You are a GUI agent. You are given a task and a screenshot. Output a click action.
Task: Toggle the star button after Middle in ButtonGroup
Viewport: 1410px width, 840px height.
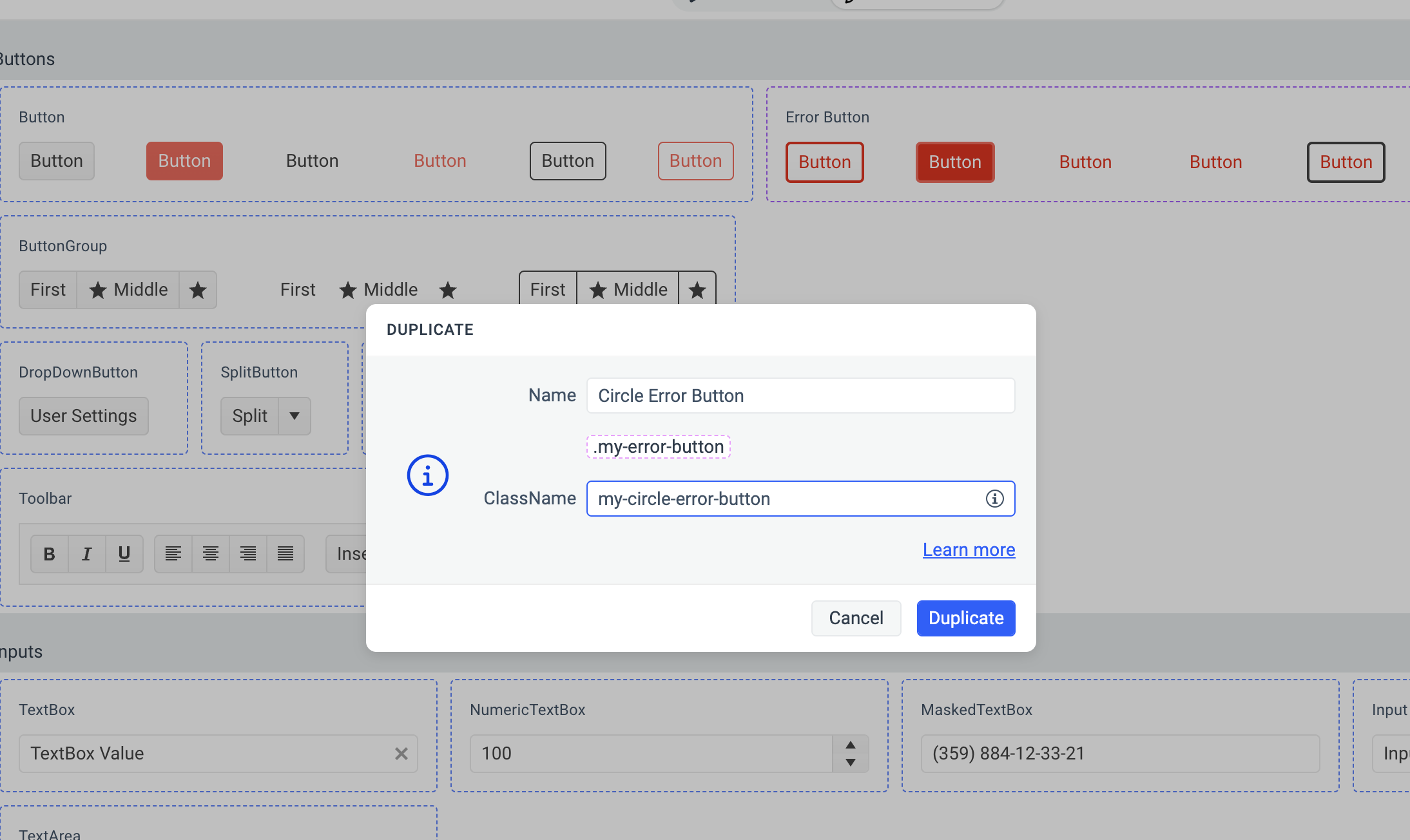[x=197, y=290]
